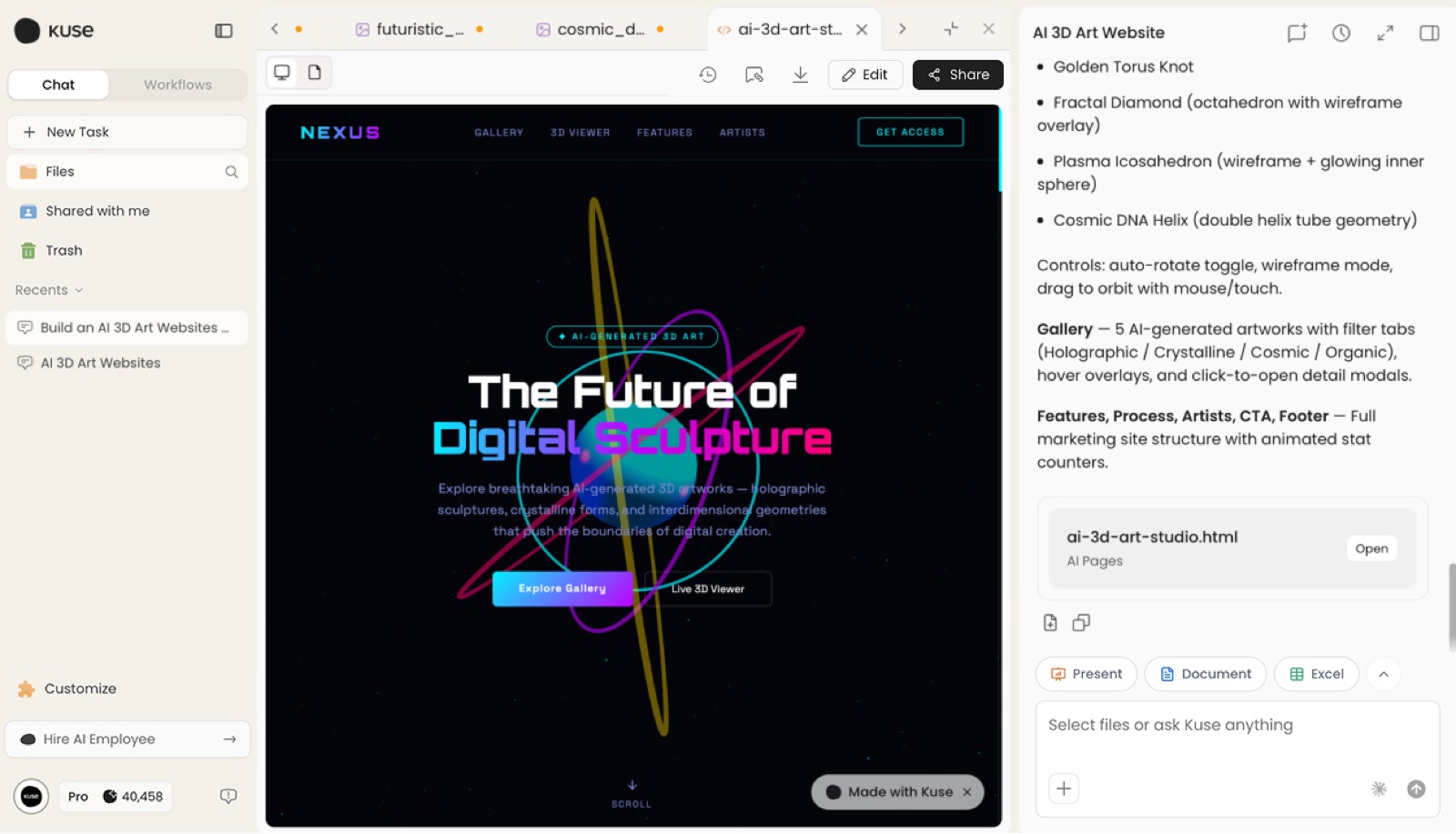Go to next tab arrow
The width and height of the screenshot is (1456, 834).
coord(902,29)
